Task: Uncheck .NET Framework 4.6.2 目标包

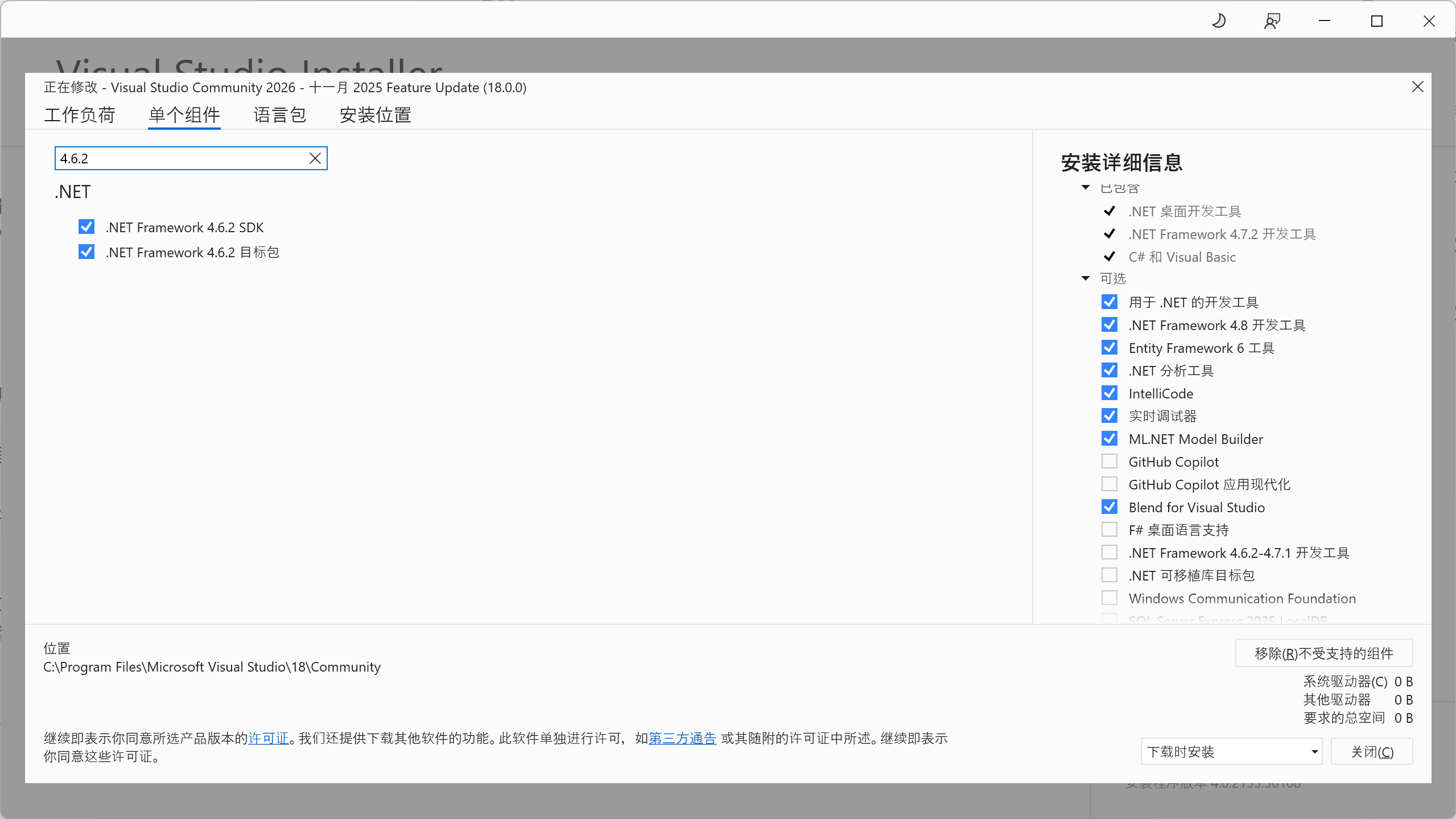Action: click(86, 252)
